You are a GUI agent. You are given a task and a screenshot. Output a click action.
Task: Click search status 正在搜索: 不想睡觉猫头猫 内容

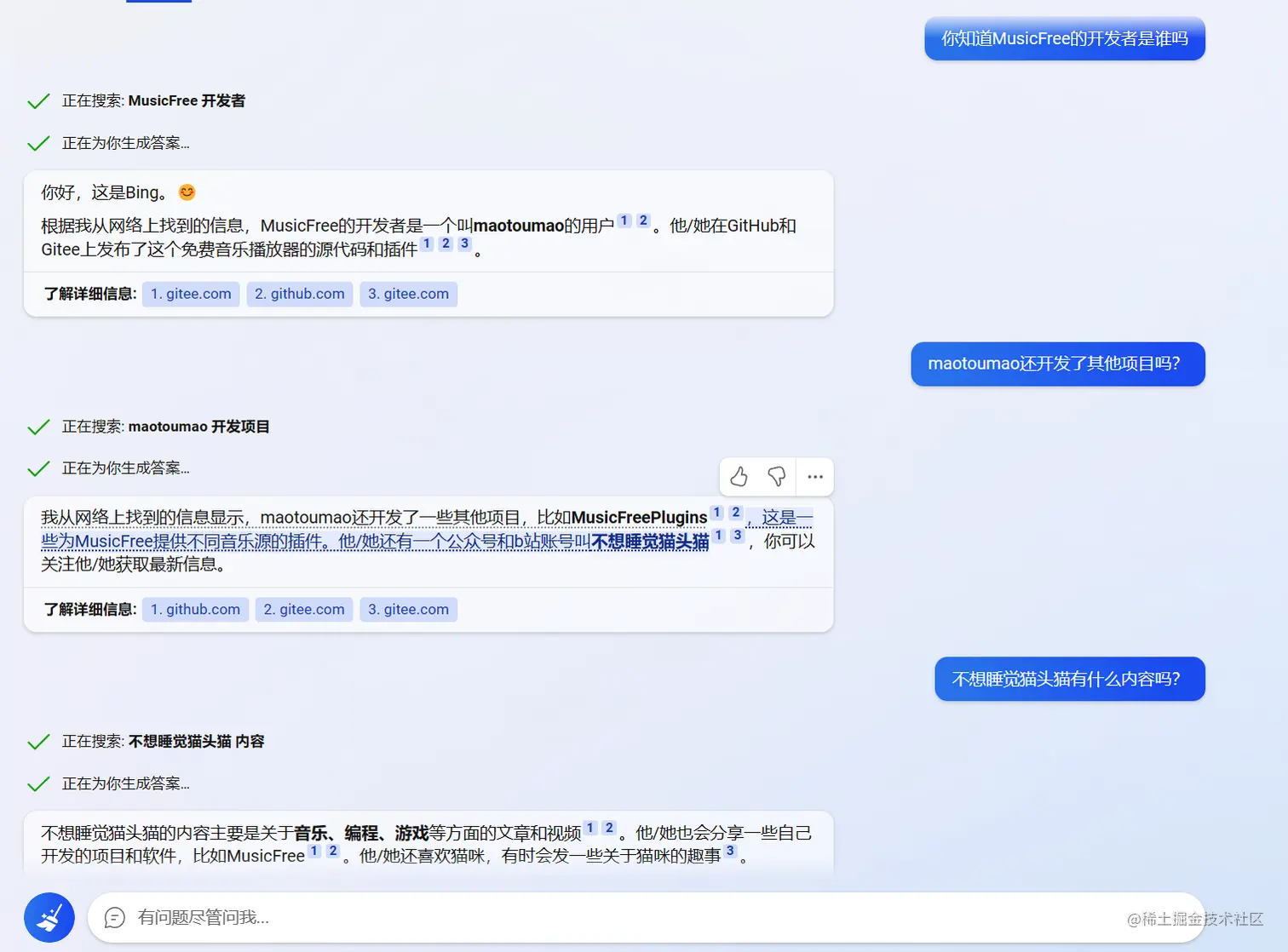point(163,742)
